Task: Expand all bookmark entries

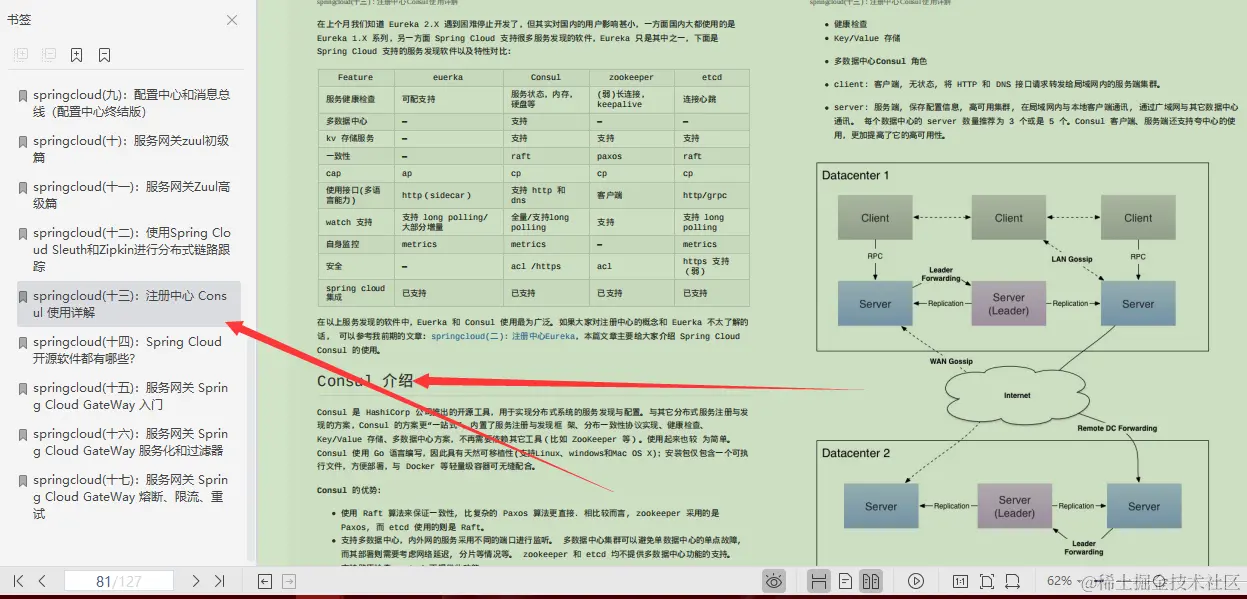Action: click(21, 54)
